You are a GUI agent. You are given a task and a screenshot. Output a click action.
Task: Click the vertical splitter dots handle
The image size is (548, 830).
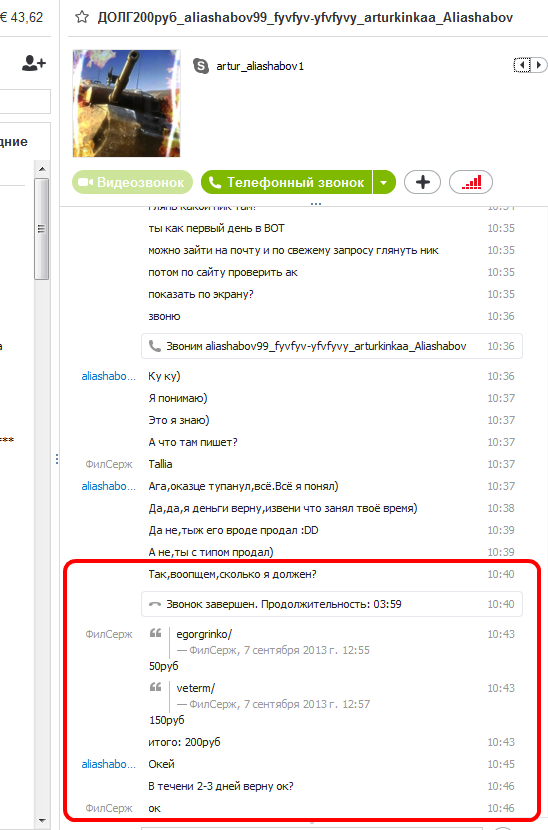[57, 459]
